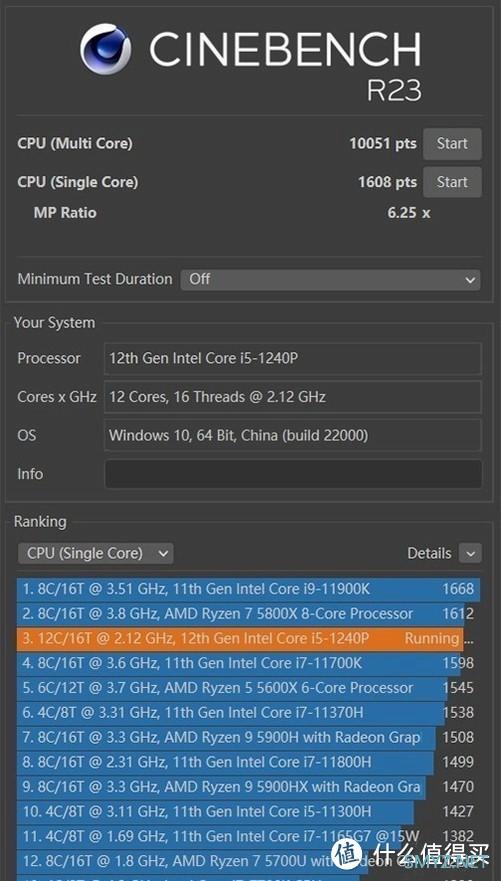Open the Minimum Test Duration dropdown
The image size is (501, 881).
coord(330,279)
